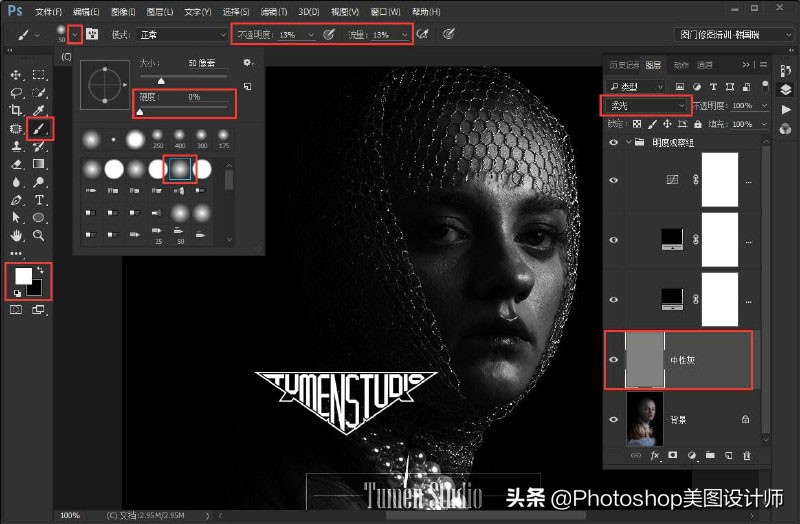
Task: Select the Quick Selection tool
Action: pos(39,93)
